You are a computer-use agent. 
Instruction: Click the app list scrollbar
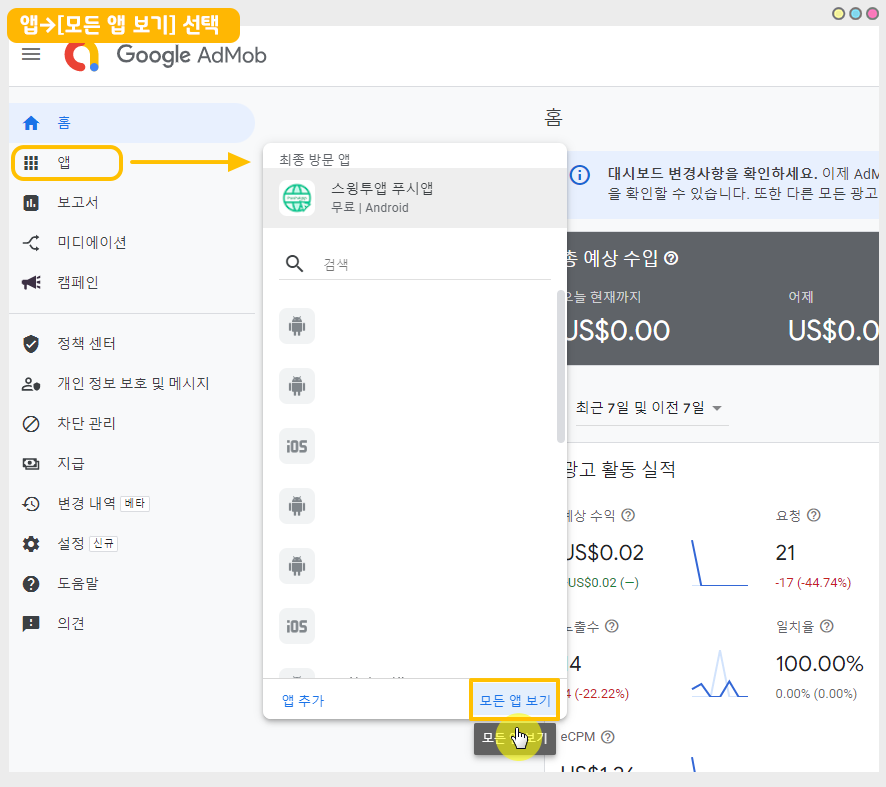tap(561, 366)
